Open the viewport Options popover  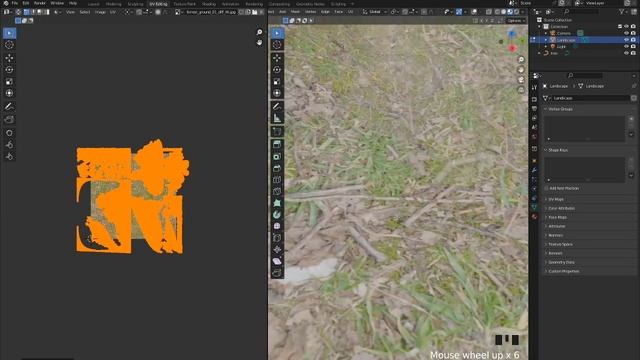click(x=516, y=20)
